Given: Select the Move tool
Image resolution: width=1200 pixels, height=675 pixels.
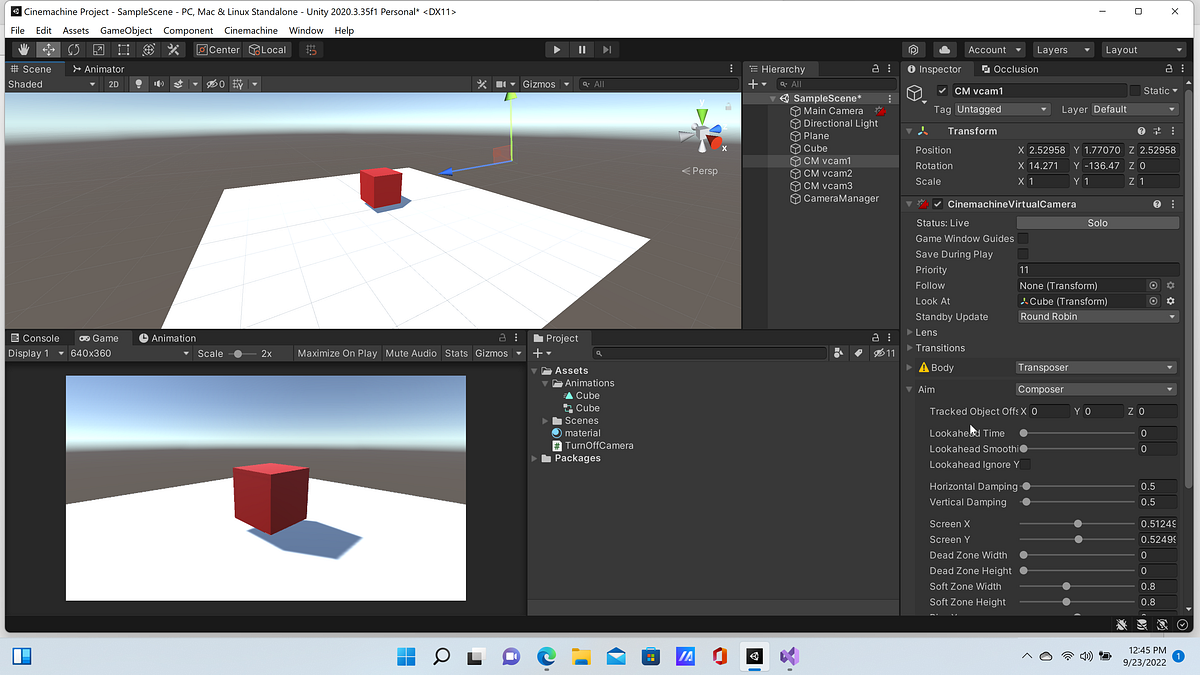Looking at the screenshot, I should pyautogui.click(x=48, y=49).
